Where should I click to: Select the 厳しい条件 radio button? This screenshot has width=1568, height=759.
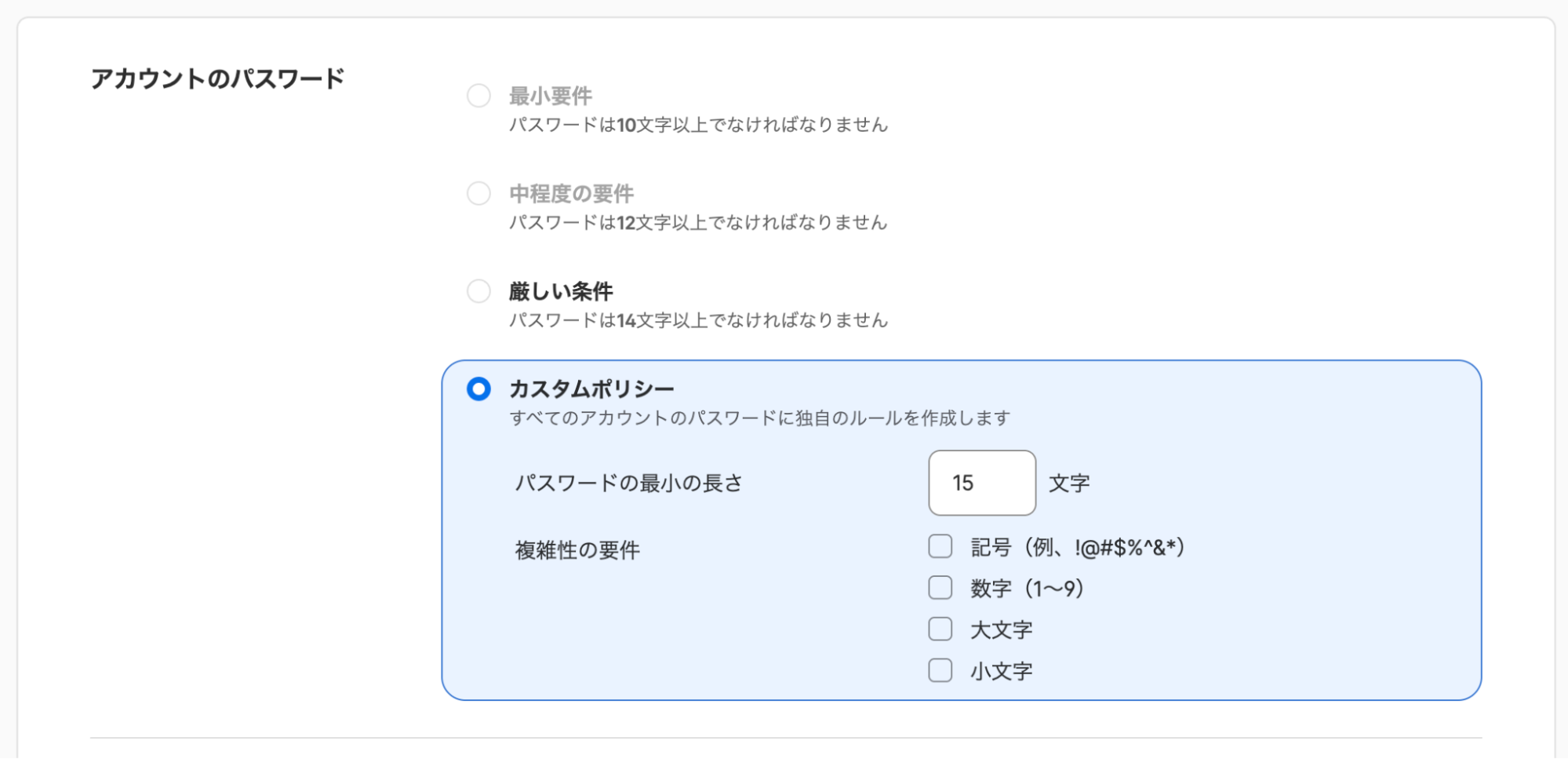click(x=478, y=291)
